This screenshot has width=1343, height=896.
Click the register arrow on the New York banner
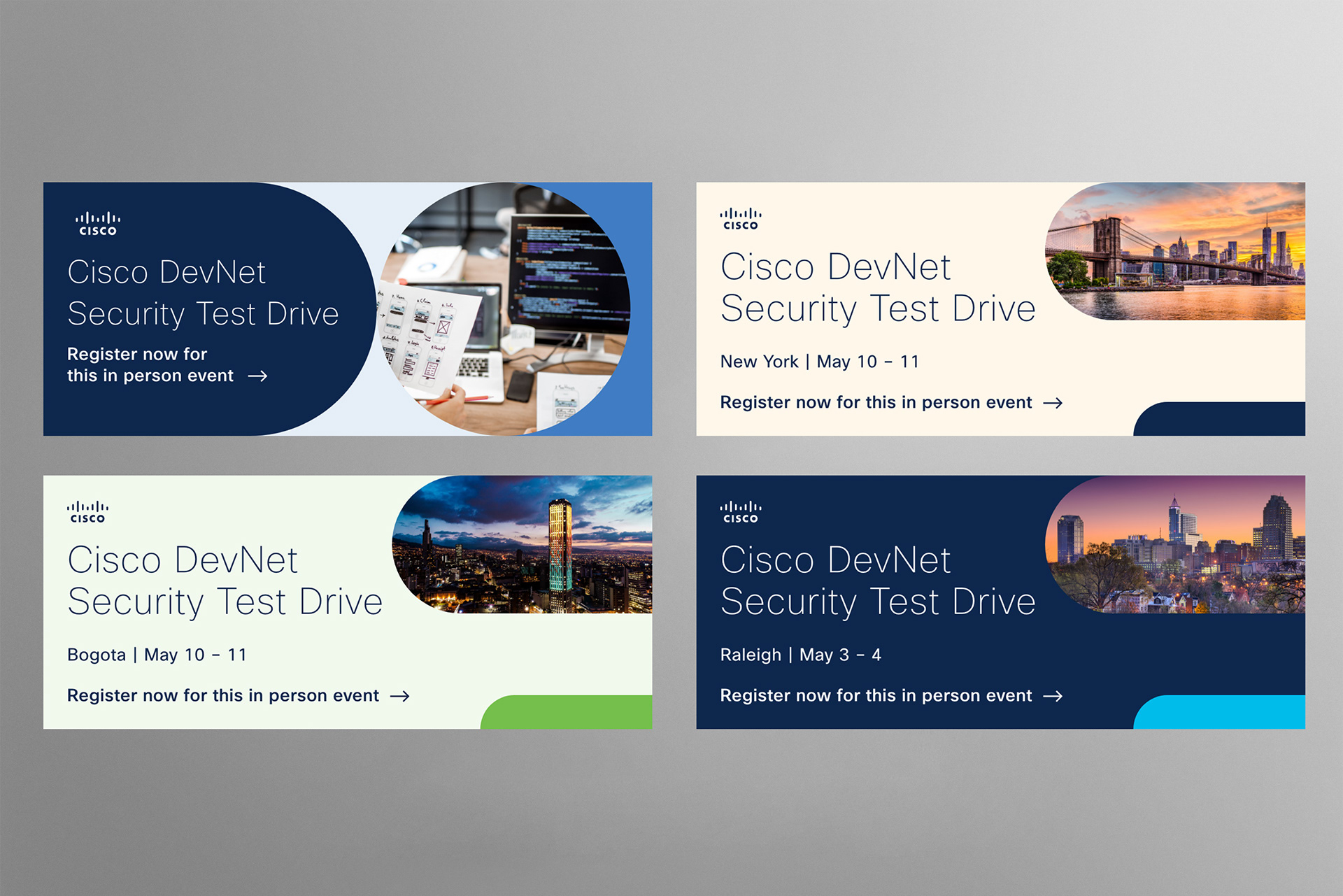1053,403
